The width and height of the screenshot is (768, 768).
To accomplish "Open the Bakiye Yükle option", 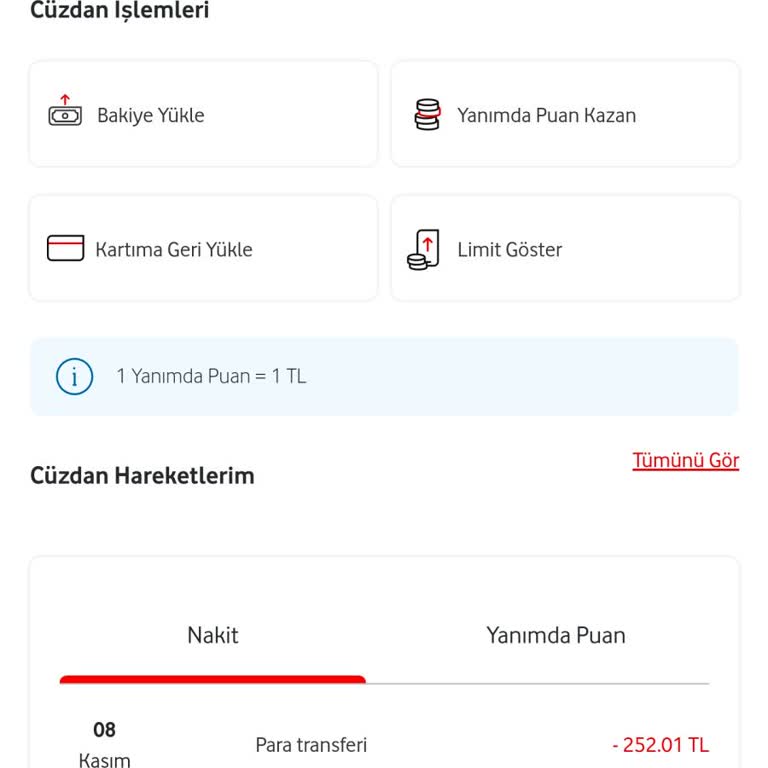I will [203, 114].
